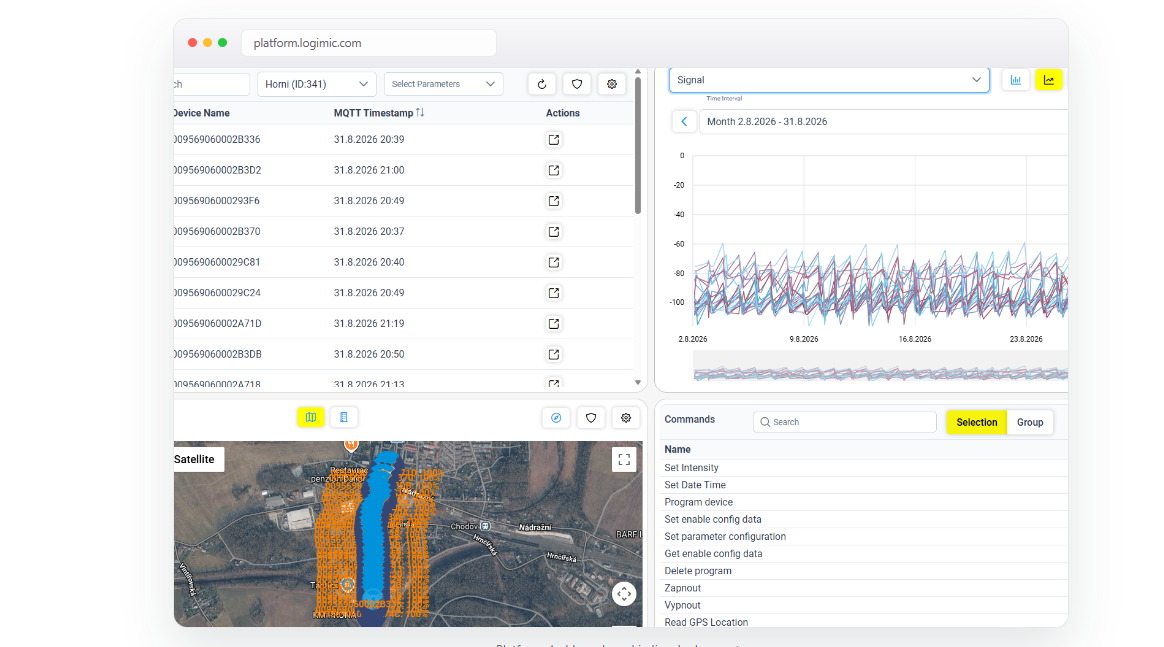The width and height of the screenshot is (1164, 647).
Task: Click shield icon in device list toolbar
Action: tap(577, 84)
